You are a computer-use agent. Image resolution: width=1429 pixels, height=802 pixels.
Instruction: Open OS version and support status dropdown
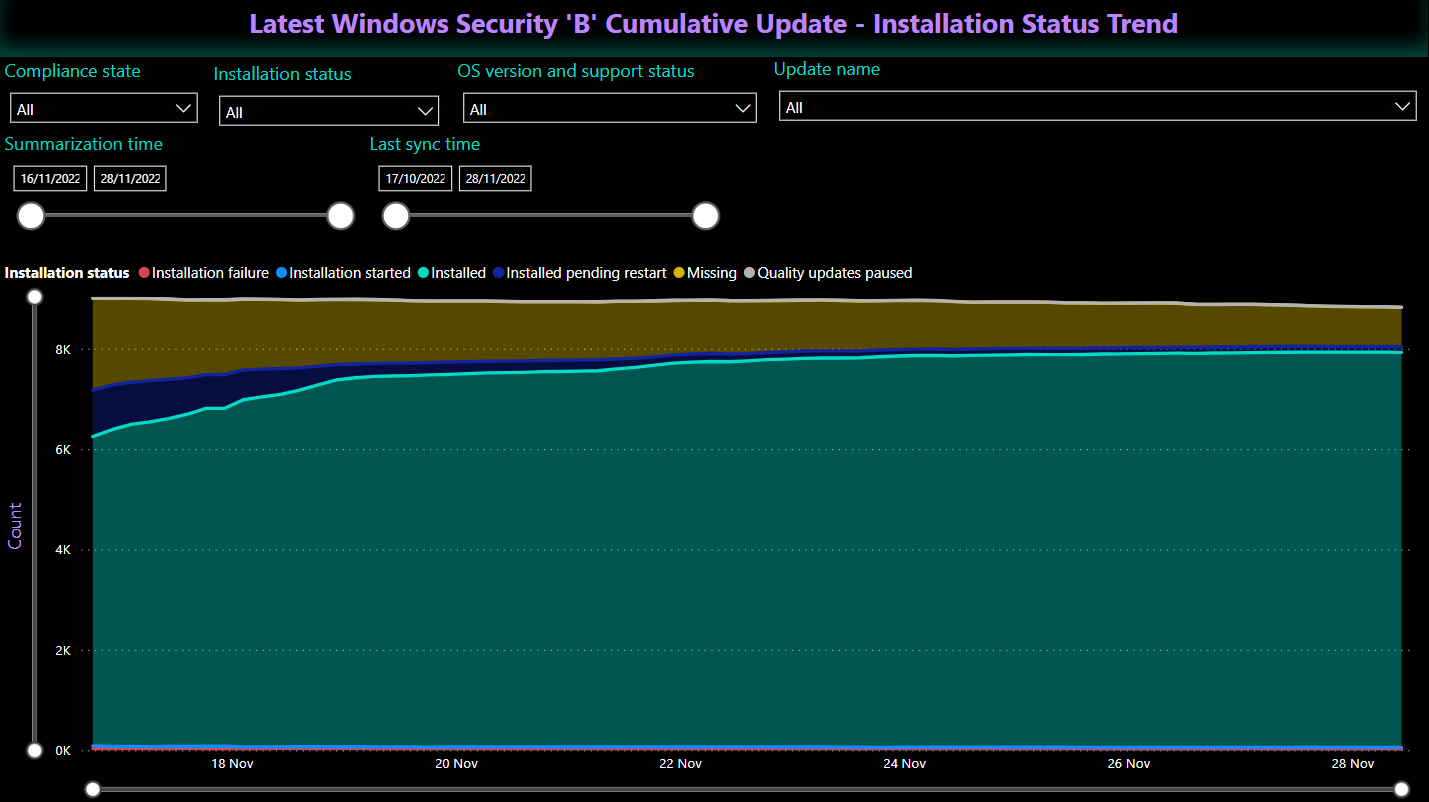point(609,109)
